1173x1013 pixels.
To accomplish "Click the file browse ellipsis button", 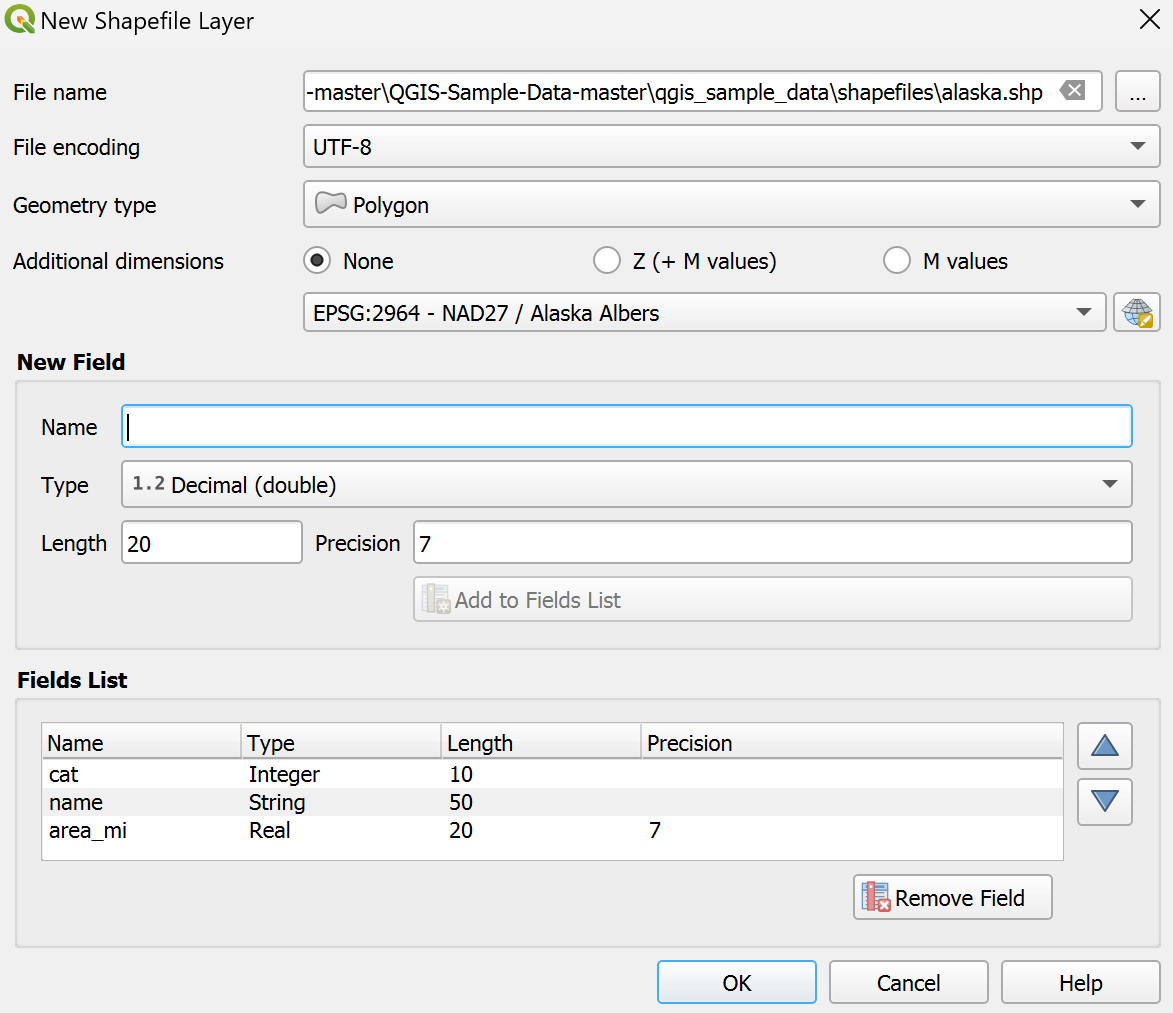I will point(1137,92).
